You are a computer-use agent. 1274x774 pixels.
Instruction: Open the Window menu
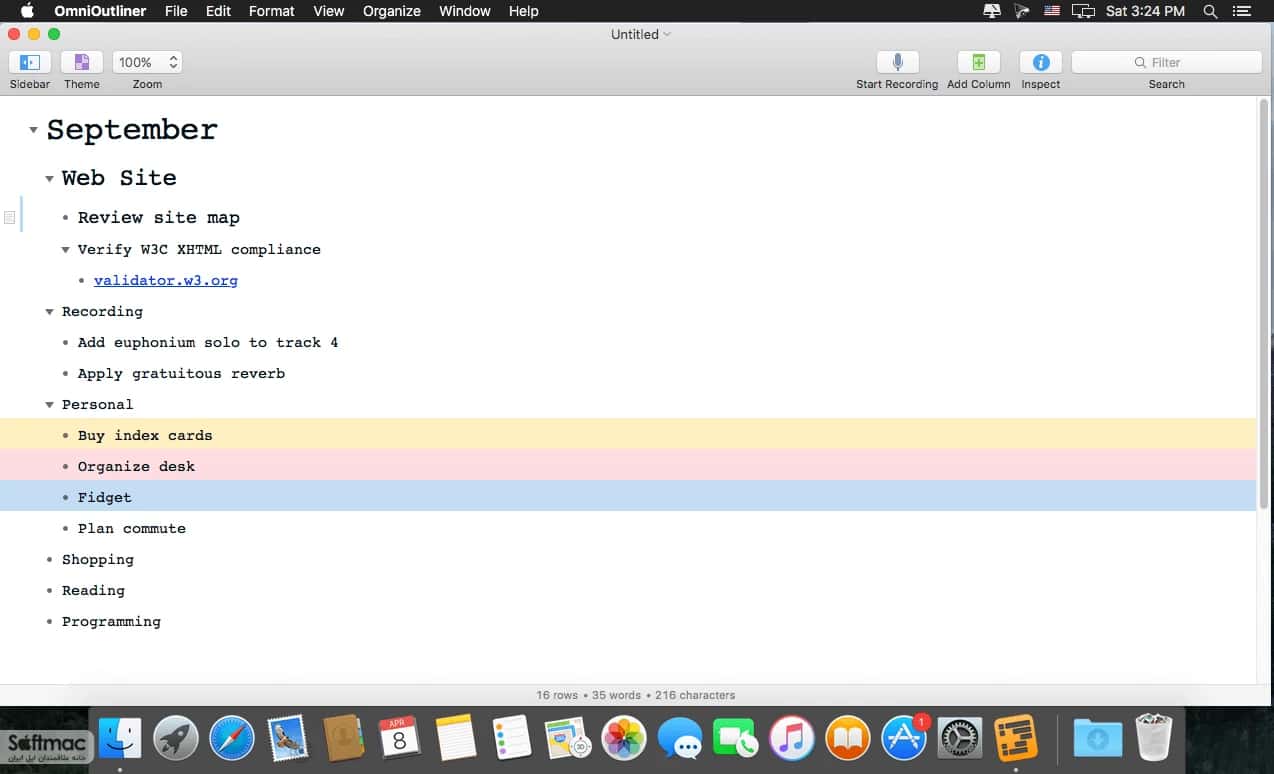[465, 11]
